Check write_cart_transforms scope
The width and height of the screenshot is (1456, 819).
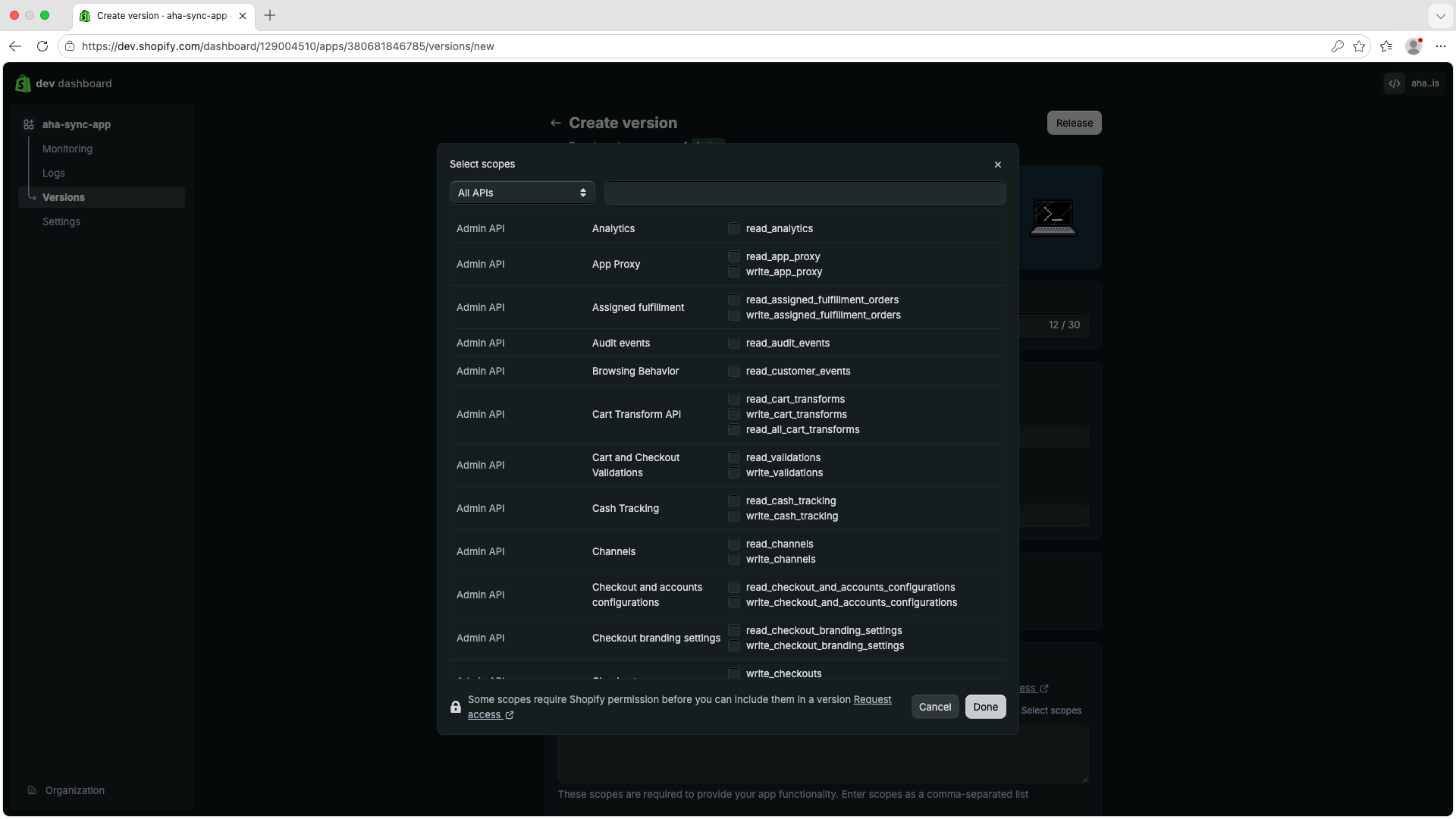click(x=734, y=414)
